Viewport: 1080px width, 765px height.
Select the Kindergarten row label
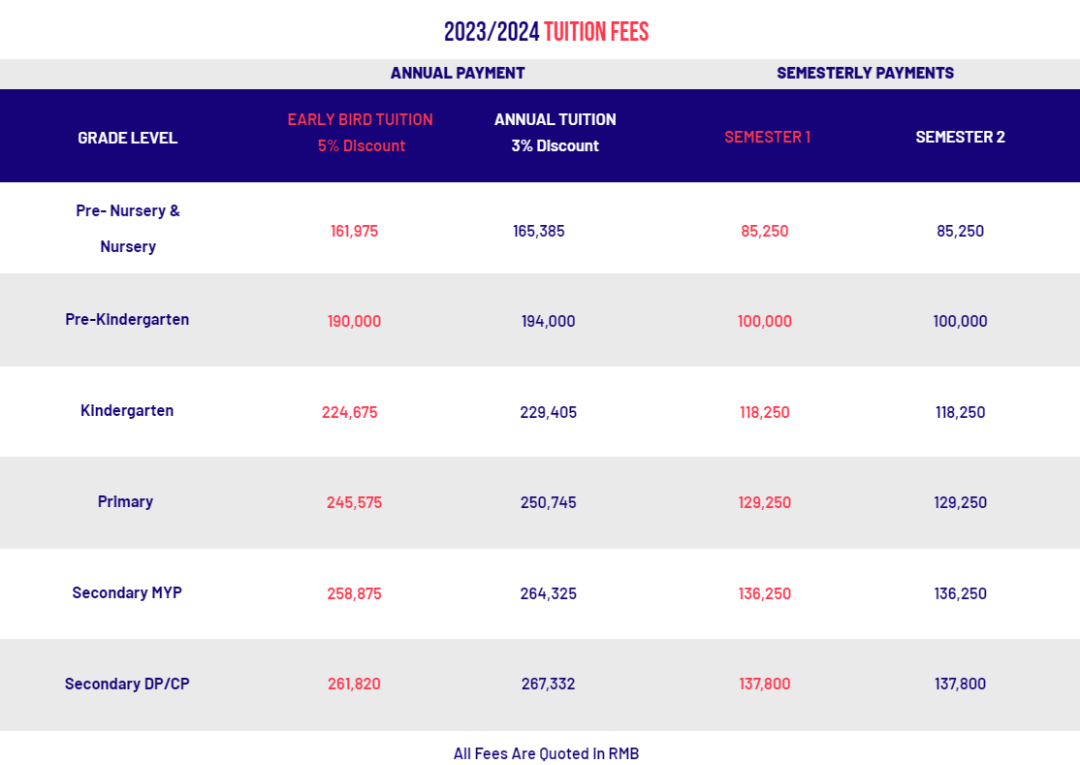pos(127,411)
